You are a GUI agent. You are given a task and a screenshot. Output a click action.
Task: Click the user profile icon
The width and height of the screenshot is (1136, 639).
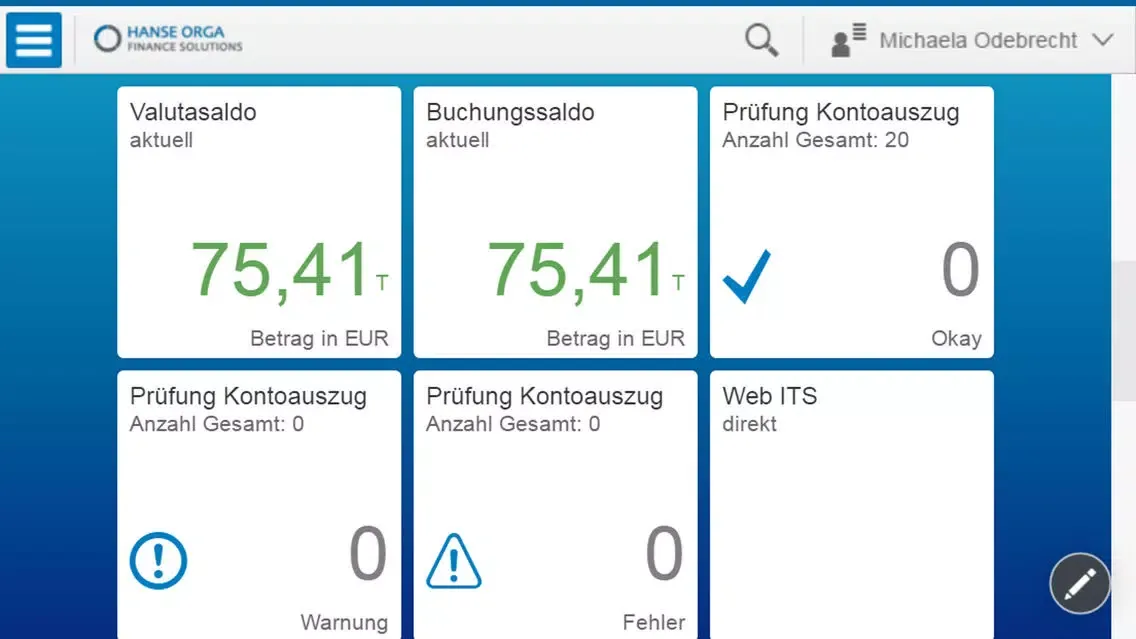[x=848, y=40]
